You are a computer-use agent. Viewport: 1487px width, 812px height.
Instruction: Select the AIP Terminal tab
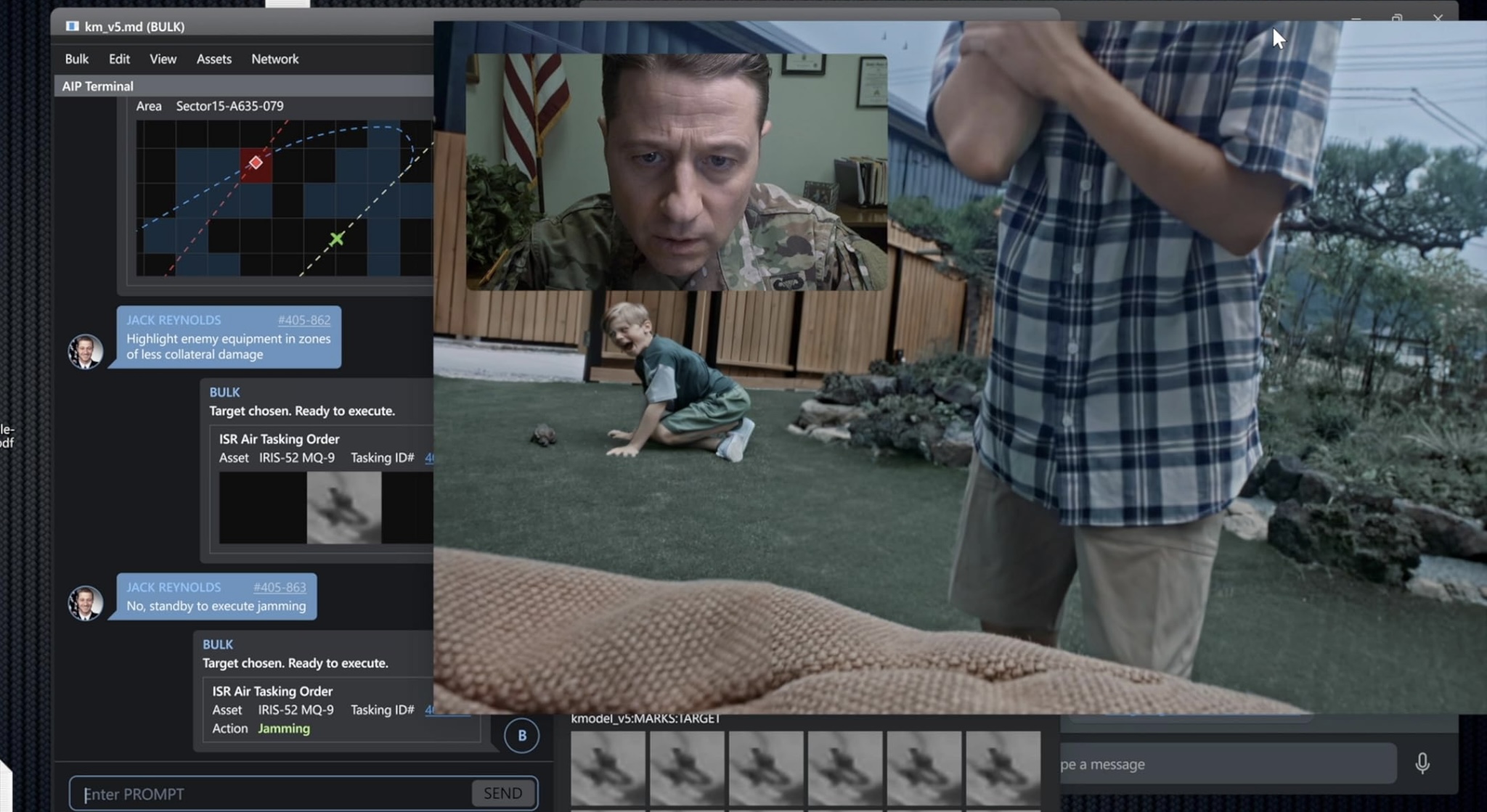pyautogui.click(x=98, y=86)
